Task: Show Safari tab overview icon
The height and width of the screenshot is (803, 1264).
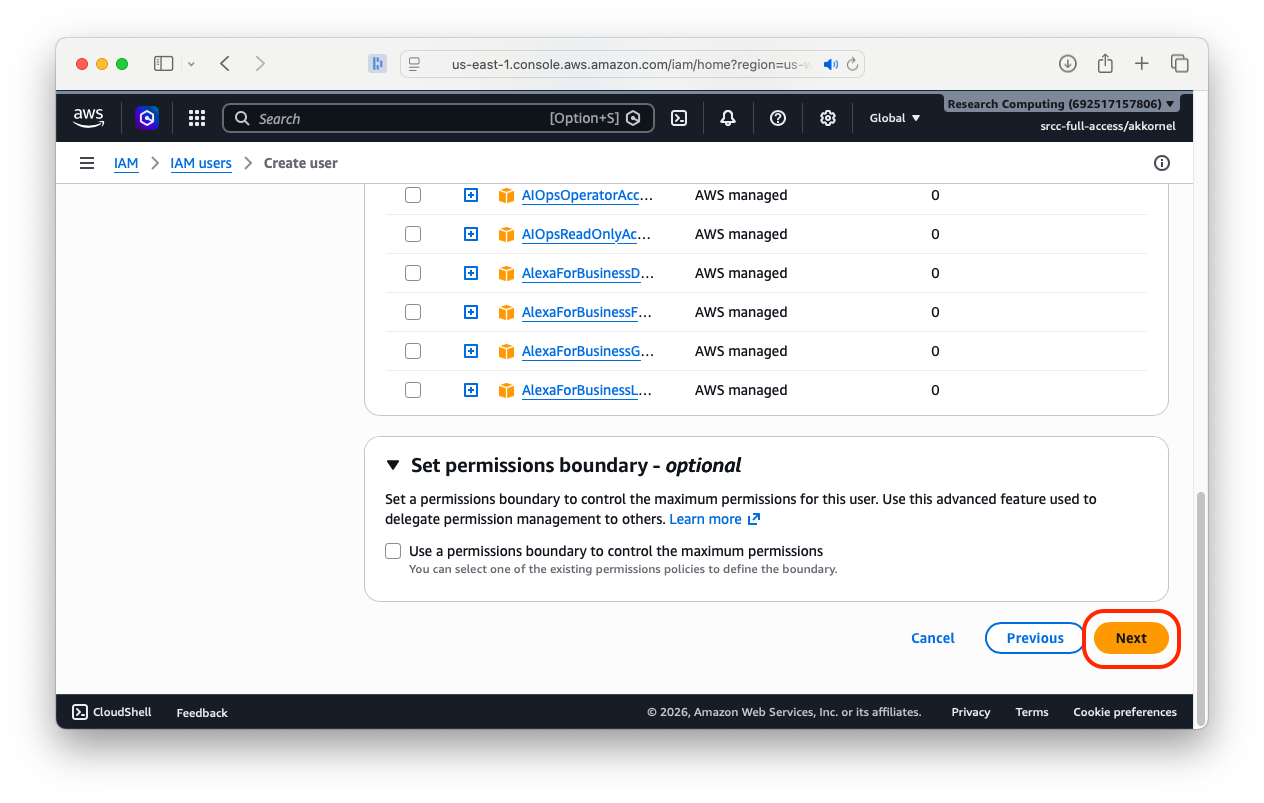Action: 1180,64
